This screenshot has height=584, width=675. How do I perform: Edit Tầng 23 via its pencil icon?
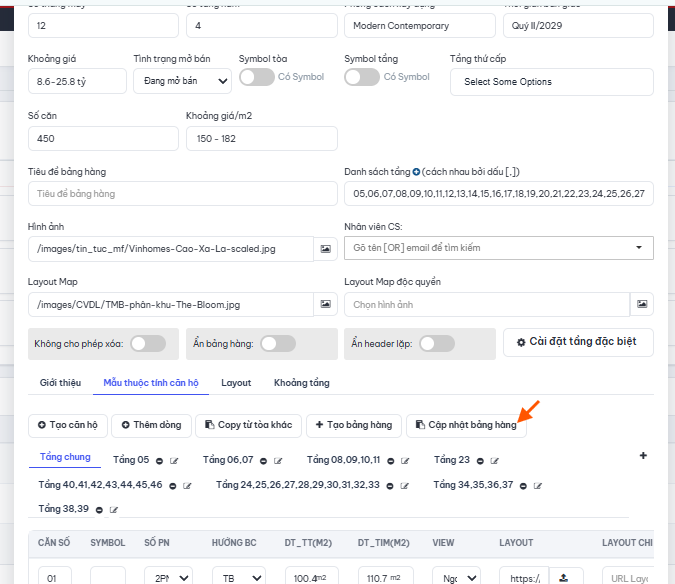tap(495, 461)
